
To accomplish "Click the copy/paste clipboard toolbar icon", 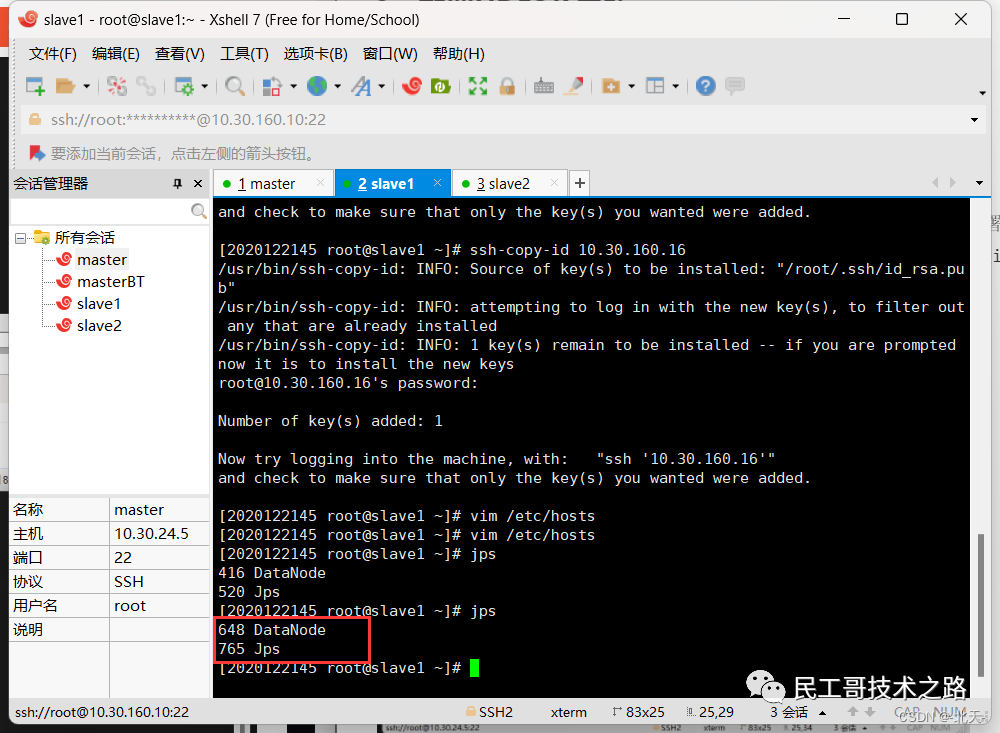I will coord(272,86).
